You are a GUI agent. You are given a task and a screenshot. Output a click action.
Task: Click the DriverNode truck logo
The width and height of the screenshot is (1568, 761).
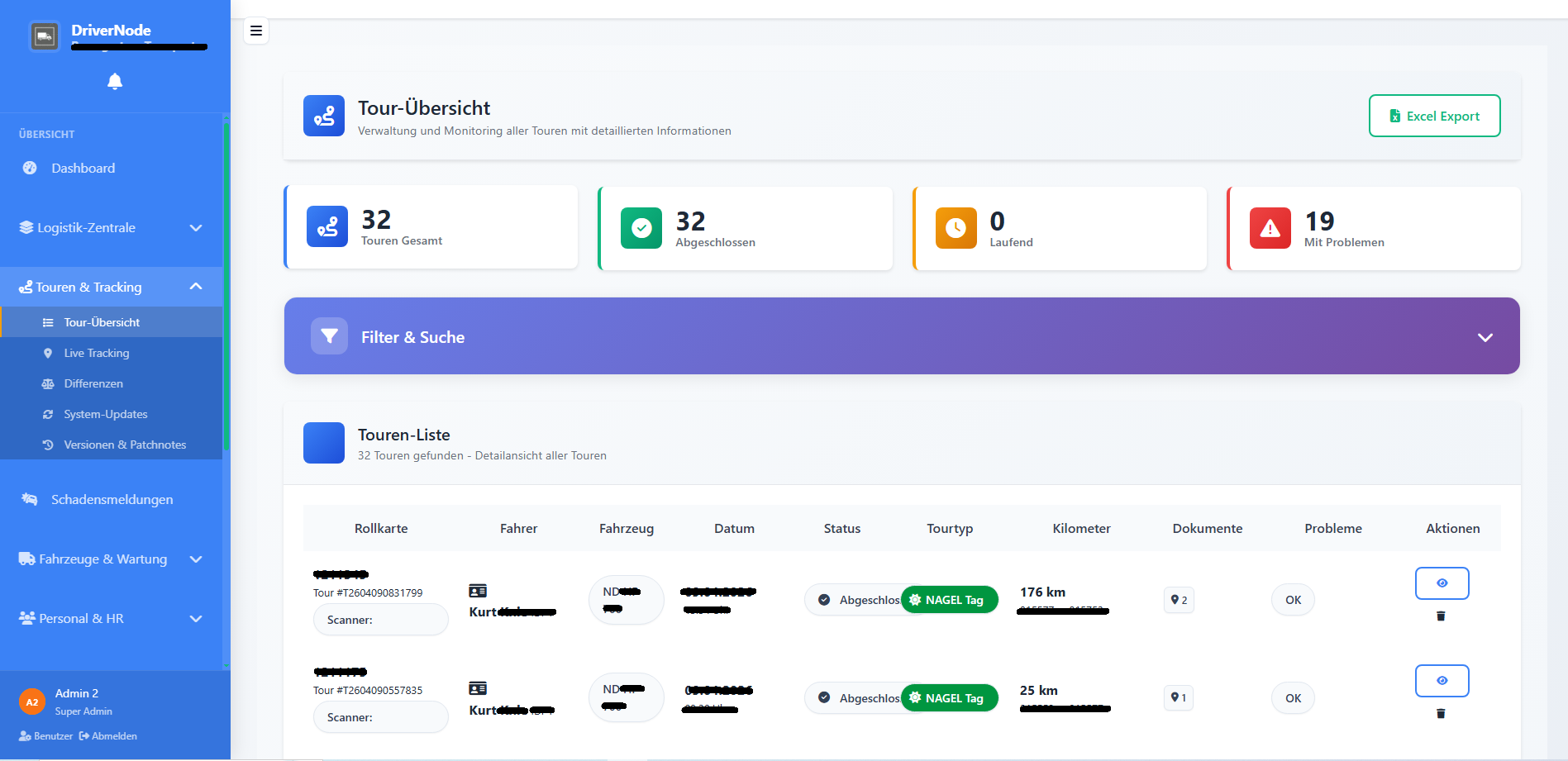click(45, 36)
